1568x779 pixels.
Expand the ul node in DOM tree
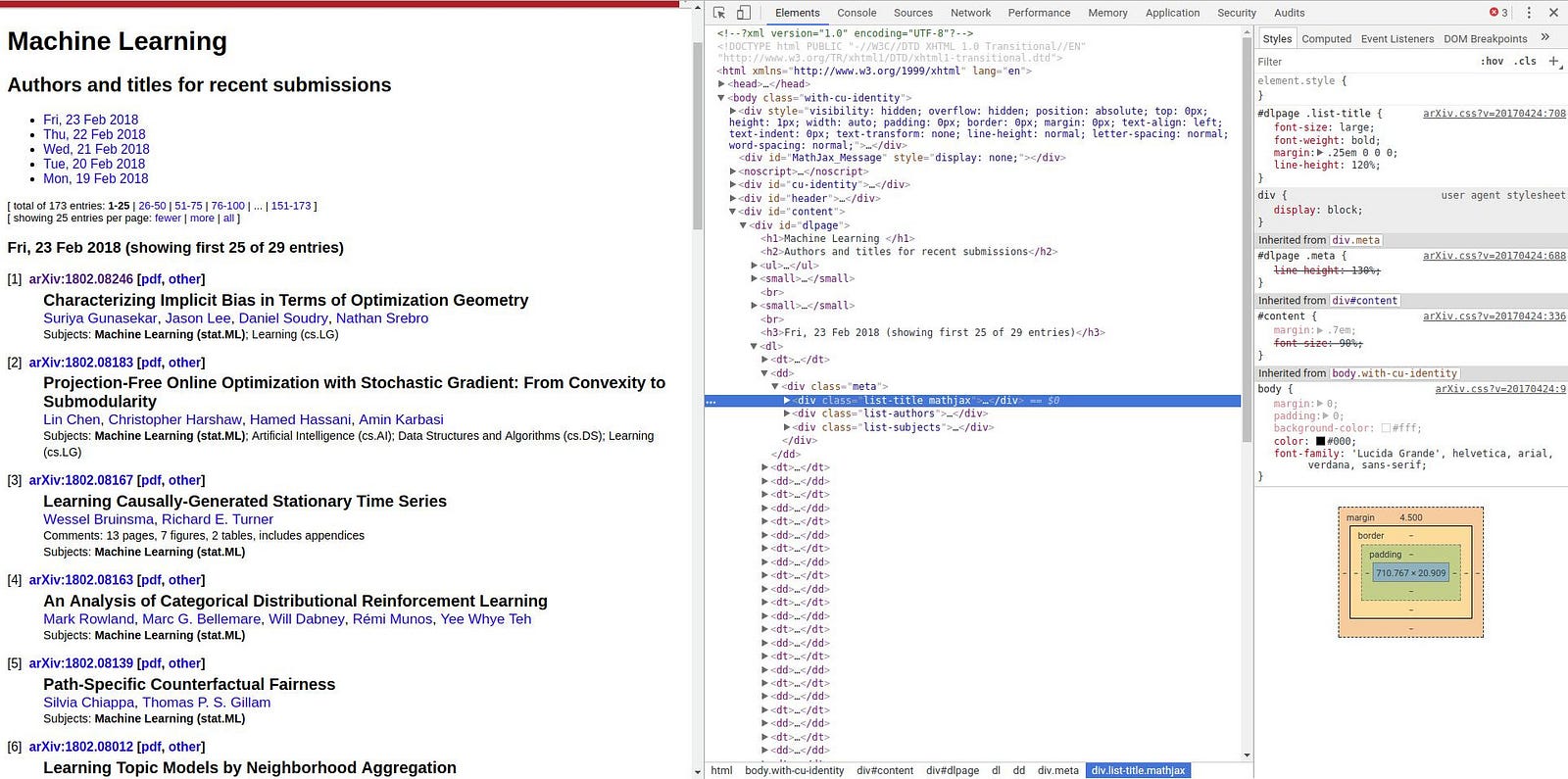tap(755, 266)
